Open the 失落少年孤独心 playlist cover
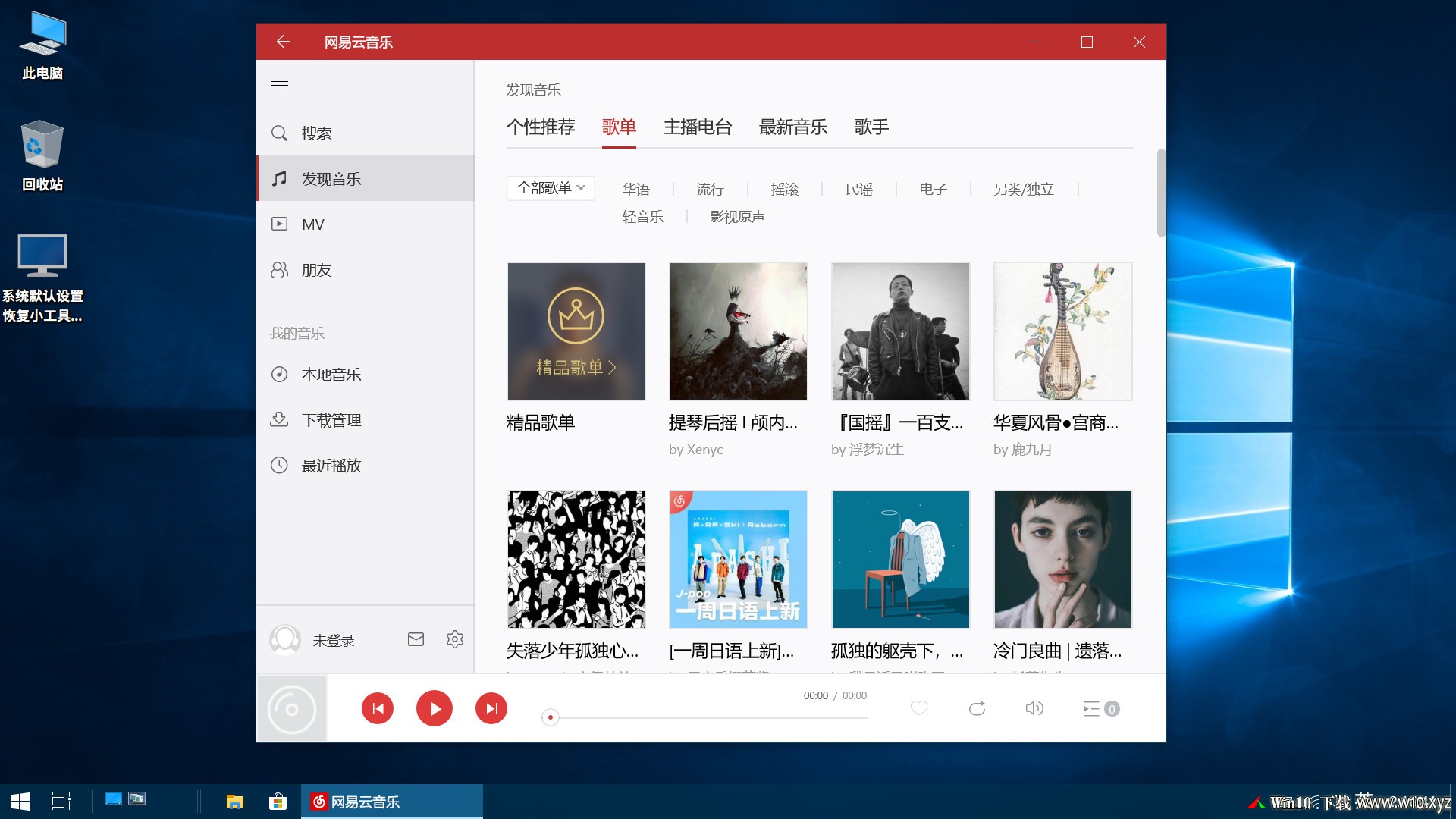Screen dimensions: 1456x819 [576, 560]
